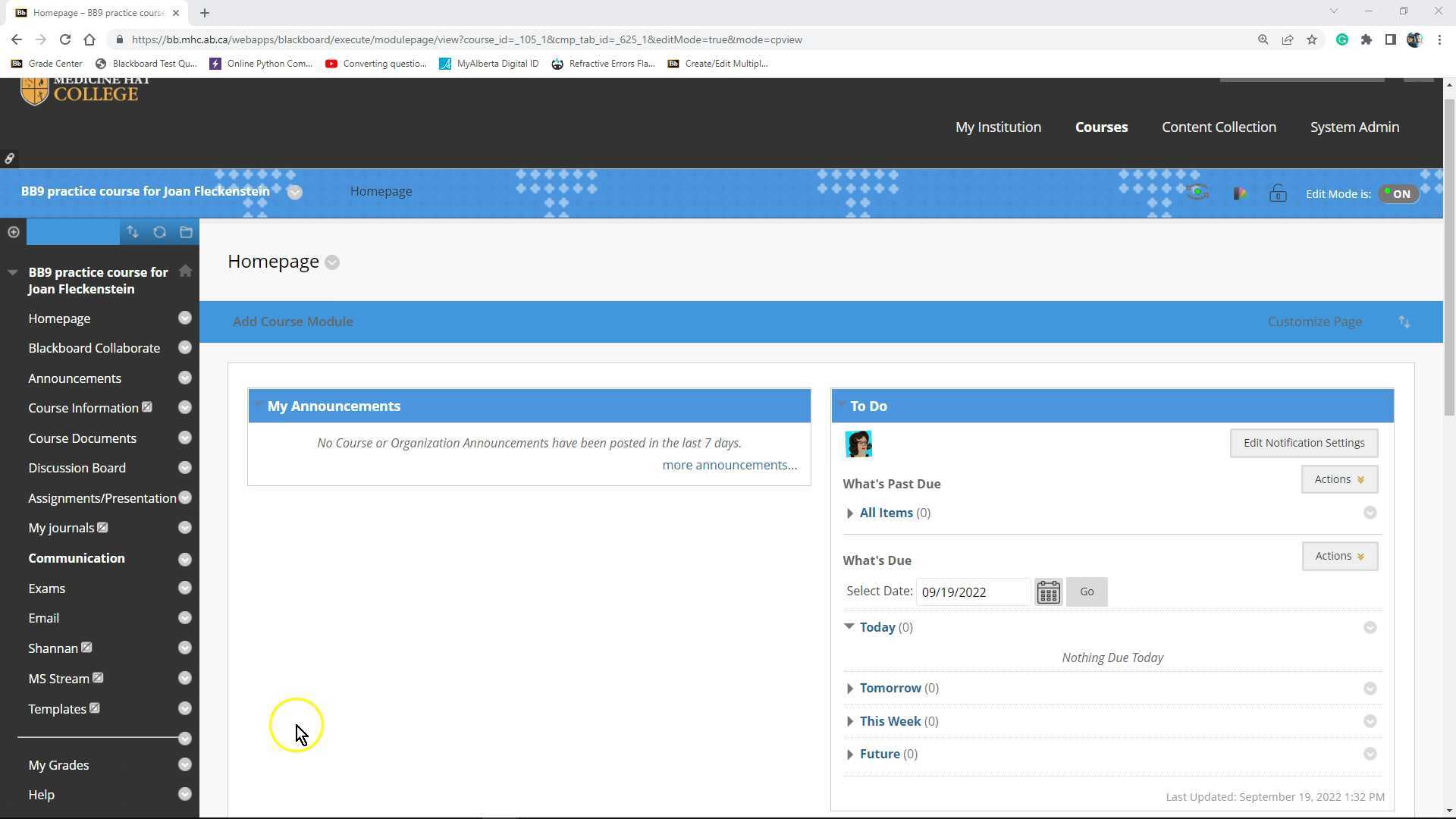This screenshot has width=1456, height=819.
Task: Open the course theme color palette icon
Action: click(x=1240, y=193)
